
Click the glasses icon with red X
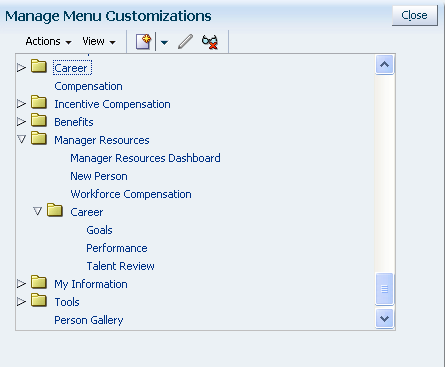(210, 42)
